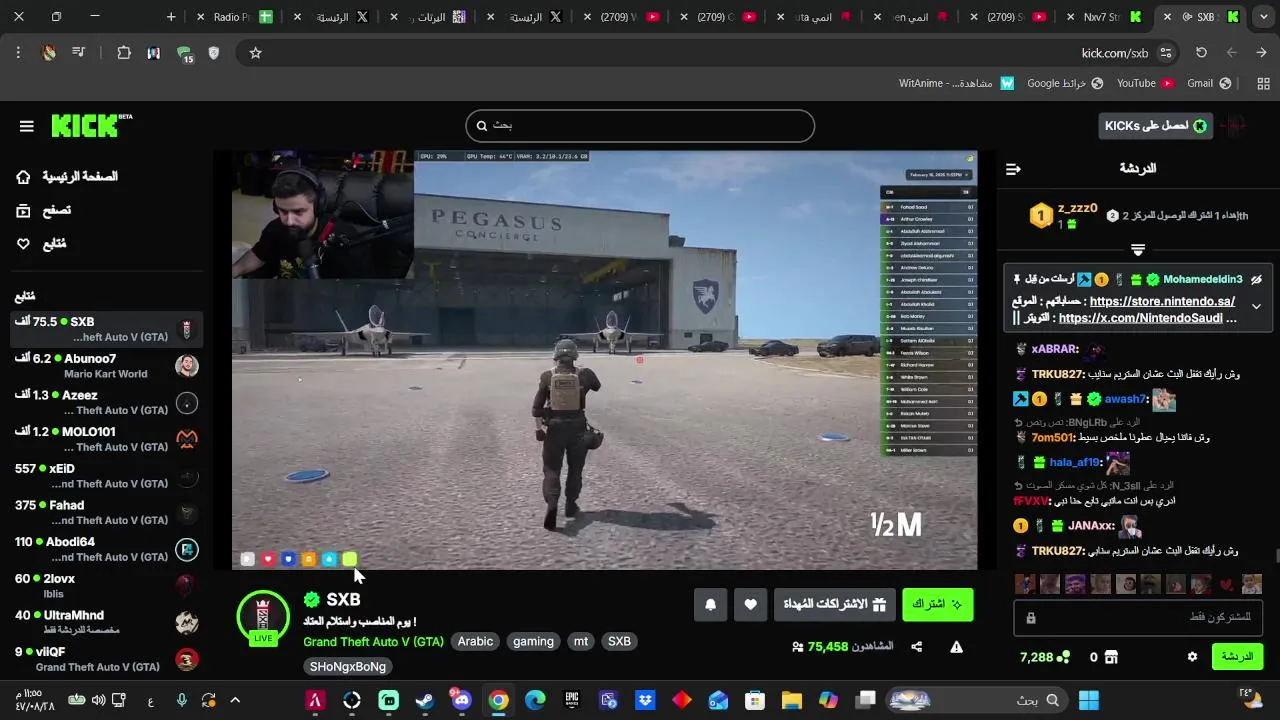Toggle follow heart button for SXB
Viewport: 1280px width, 720px height.
pos(750,604)
